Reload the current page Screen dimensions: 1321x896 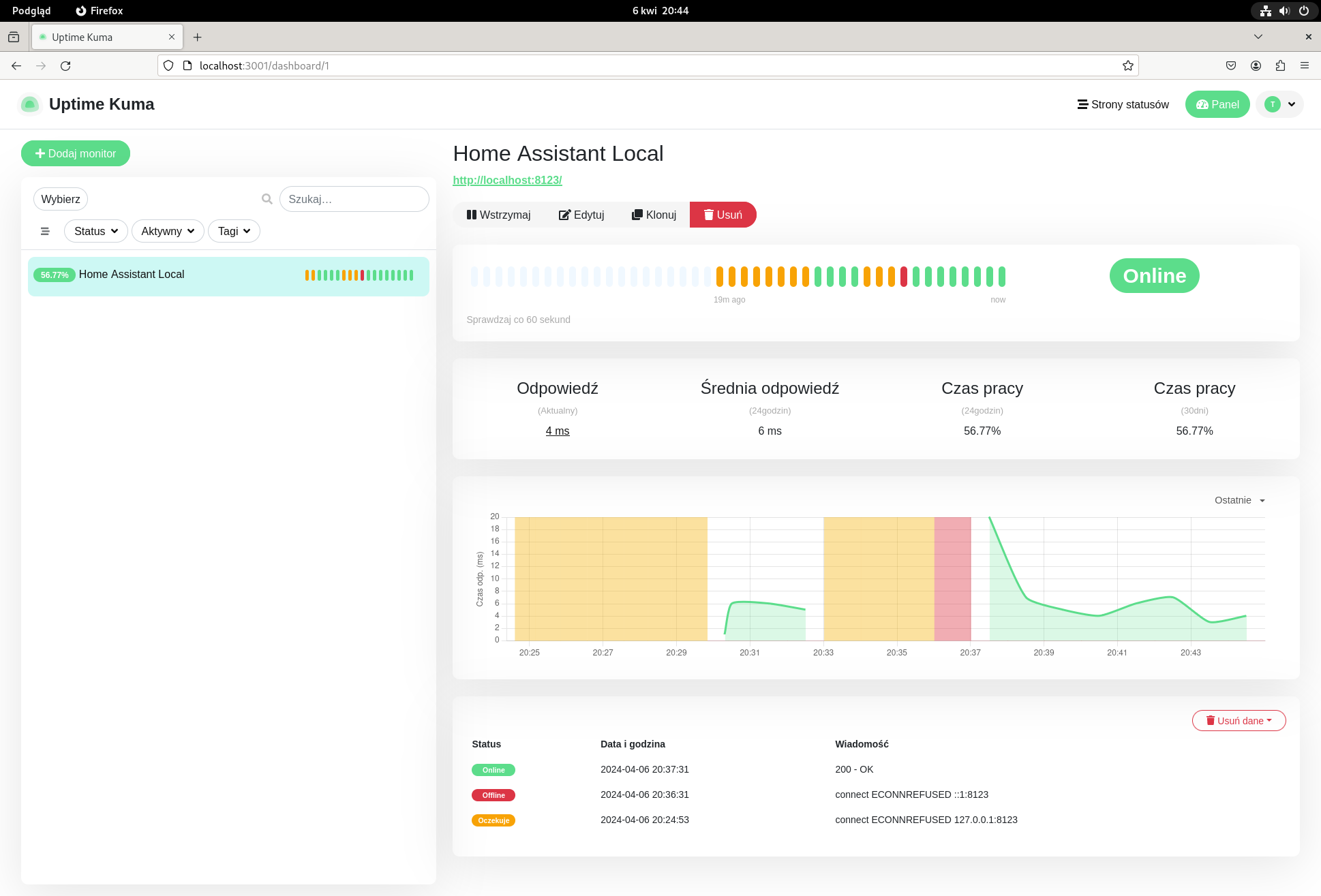[x=65, y=65]
